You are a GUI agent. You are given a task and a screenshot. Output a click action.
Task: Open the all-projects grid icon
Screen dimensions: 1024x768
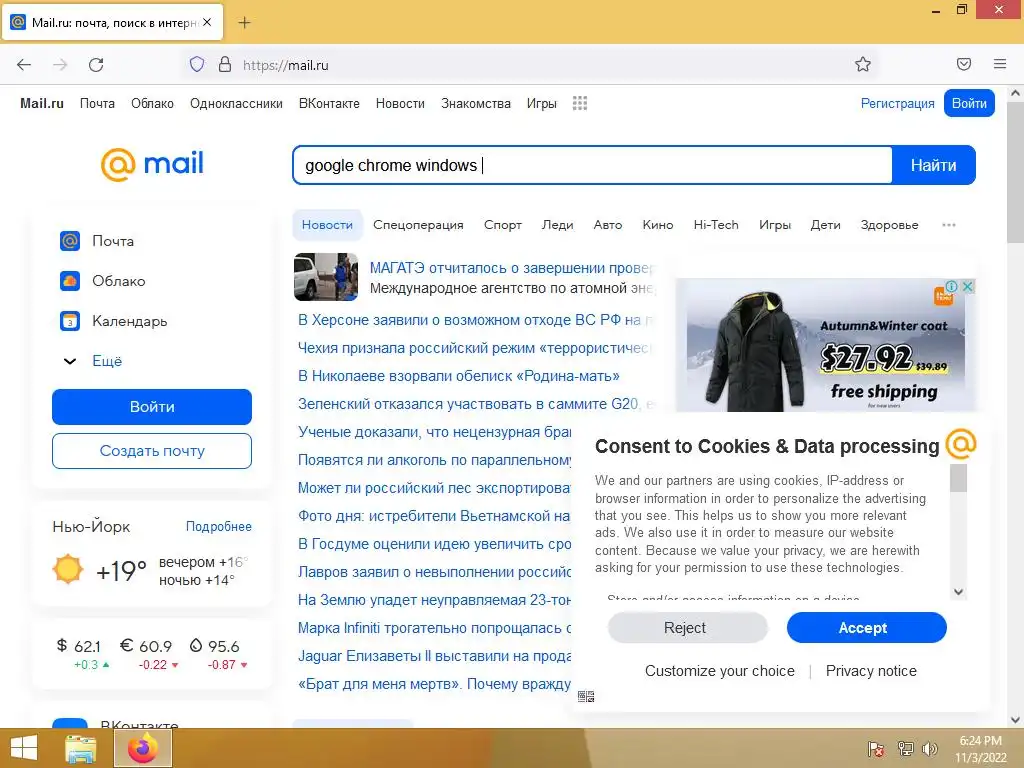click(580, 103)
